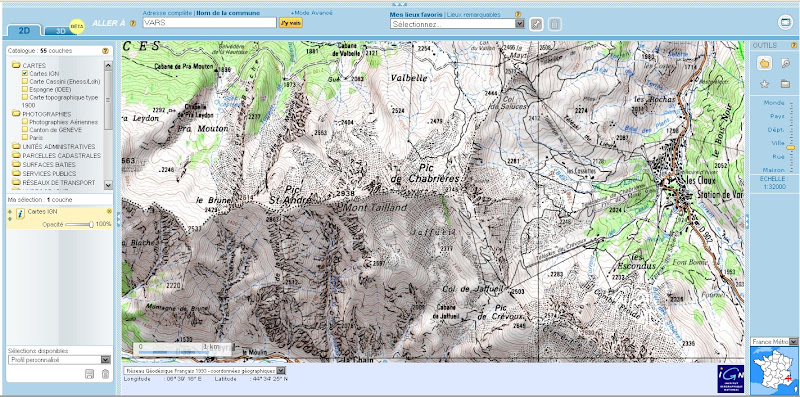Click the J'y vais button

(290, 22)
